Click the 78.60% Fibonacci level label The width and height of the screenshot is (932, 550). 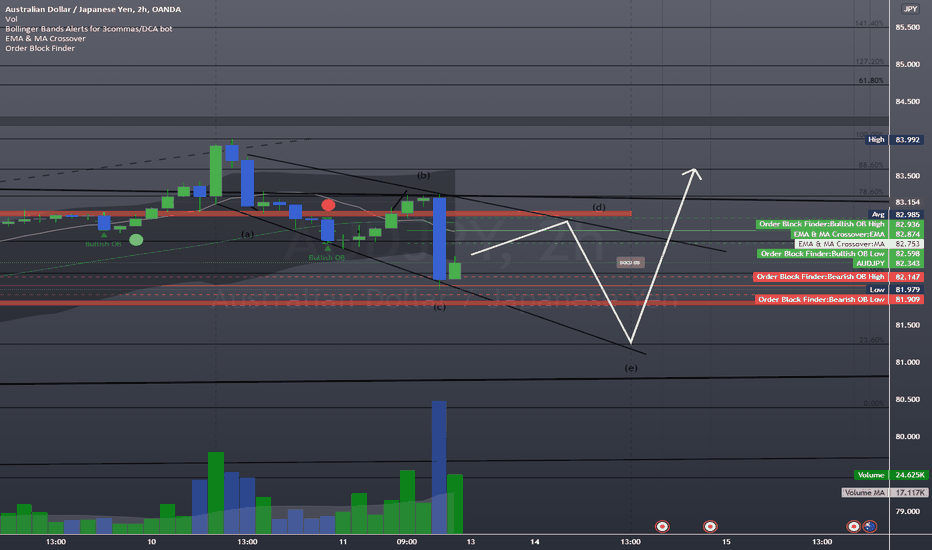tap(871, 191)
